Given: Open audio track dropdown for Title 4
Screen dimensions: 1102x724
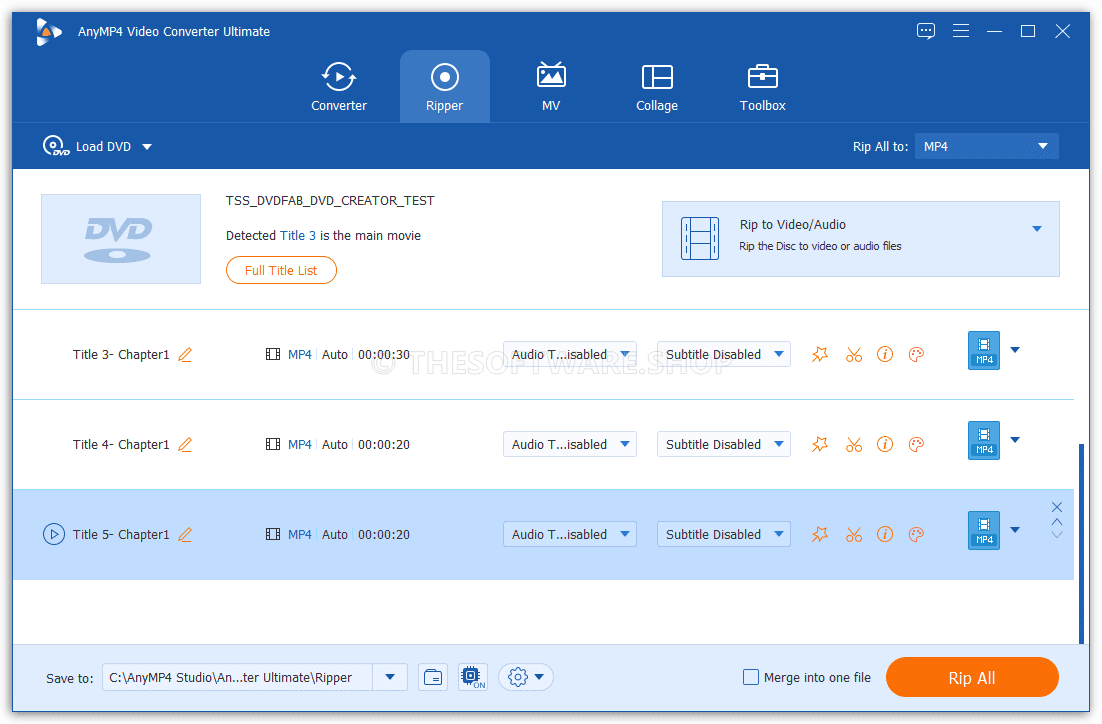Looking at the screenshot, I should (x=570, y=444).
